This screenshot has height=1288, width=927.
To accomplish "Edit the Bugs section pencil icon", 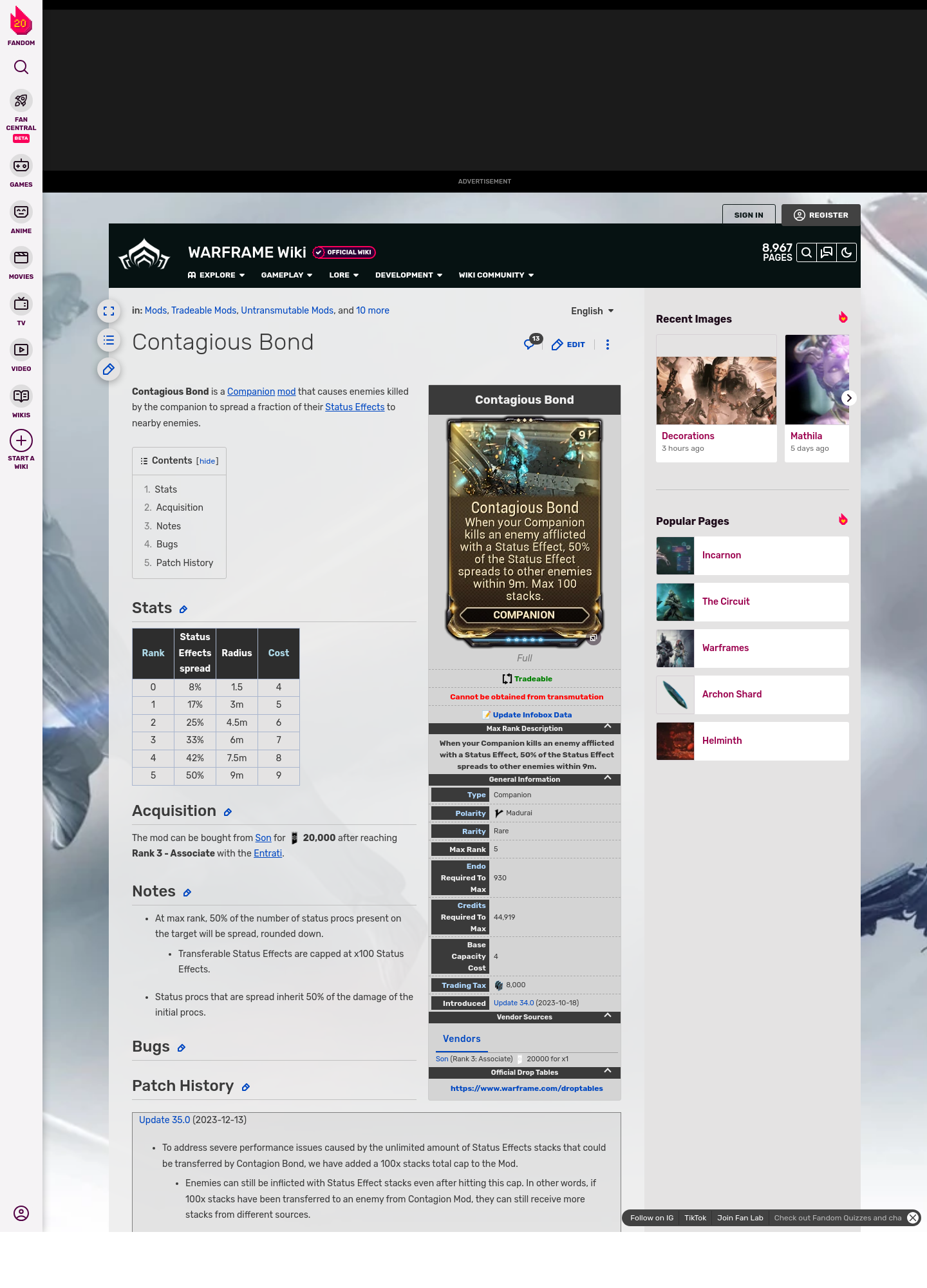I will point(182,1048).
